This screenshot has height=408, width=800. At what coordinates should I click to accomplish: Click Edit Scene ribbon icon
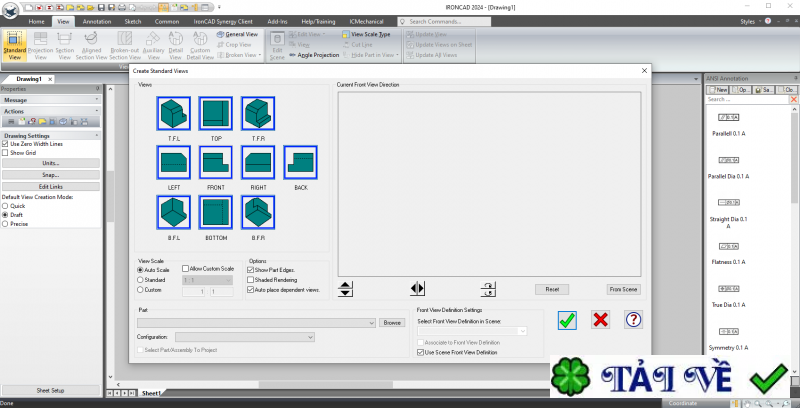277,45
